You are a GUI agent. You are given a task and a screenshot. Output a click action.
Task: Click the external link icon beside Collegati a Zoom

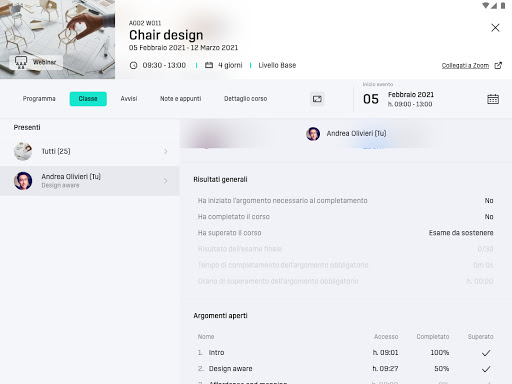[x=498, y=65]
